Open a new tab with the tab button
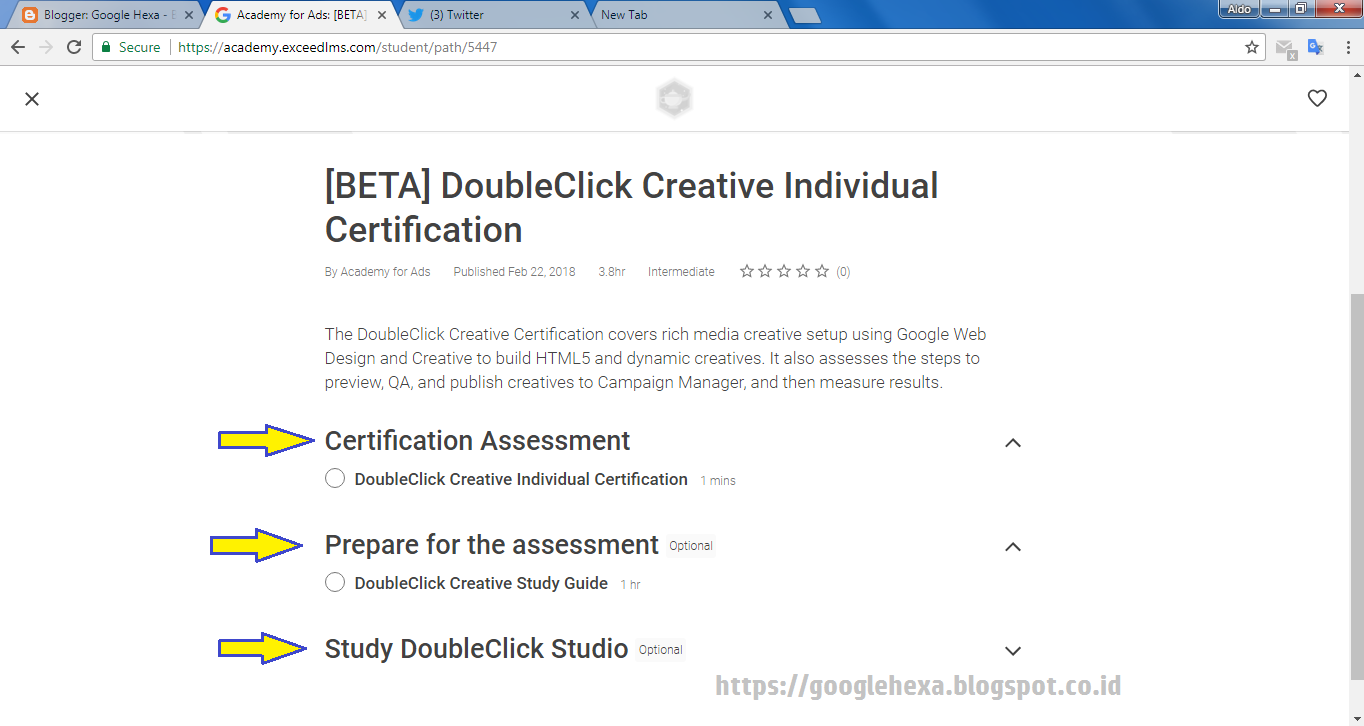Screen dimensions: 1364x726 point(805,15)
